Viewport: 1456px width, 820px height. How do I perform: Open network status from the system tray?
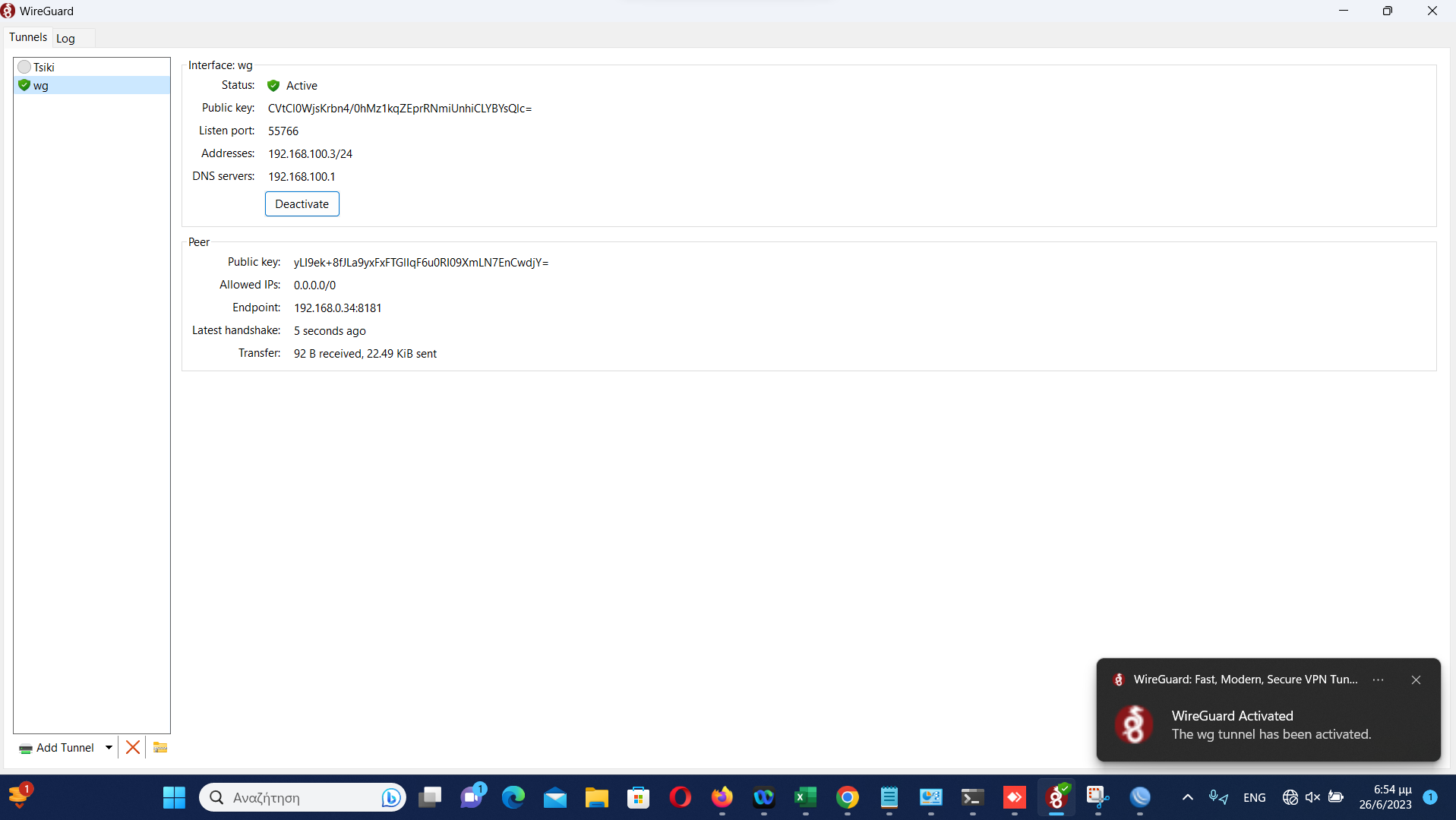(1290, 797)
